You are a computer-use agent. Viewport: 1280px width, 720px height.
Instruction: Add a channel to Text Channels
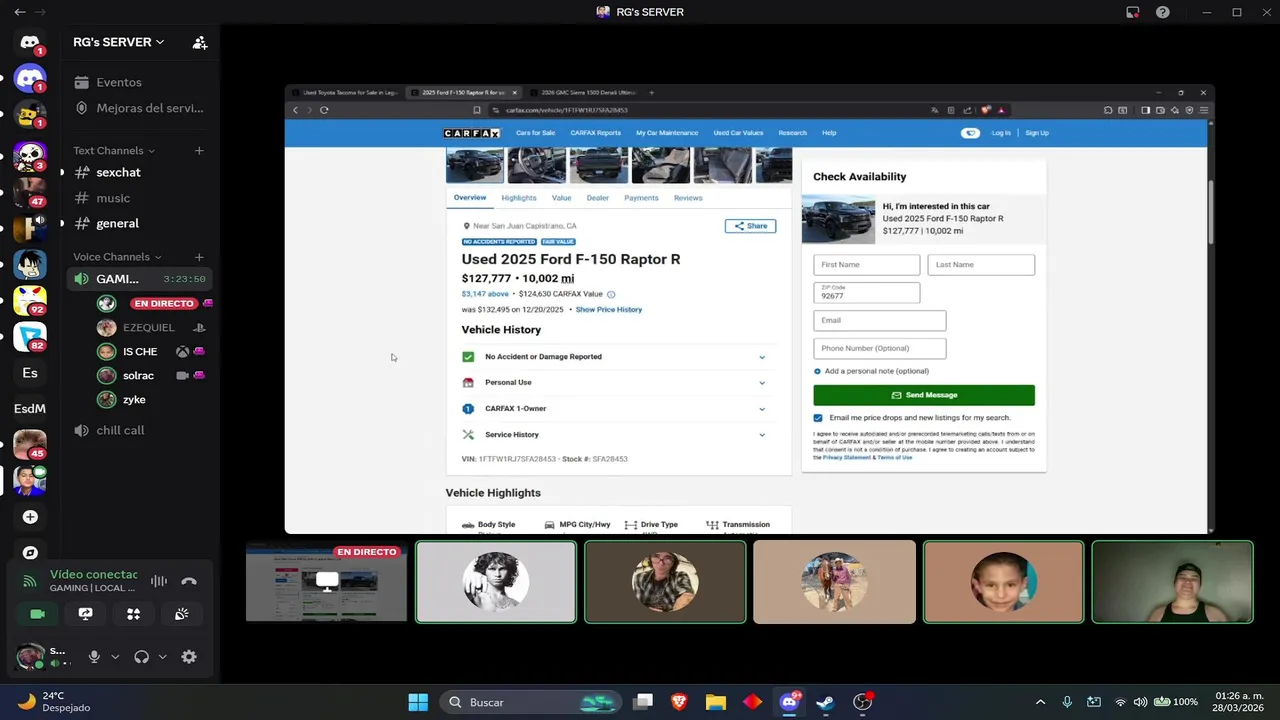pyautogui.click(x=199, y=151)
